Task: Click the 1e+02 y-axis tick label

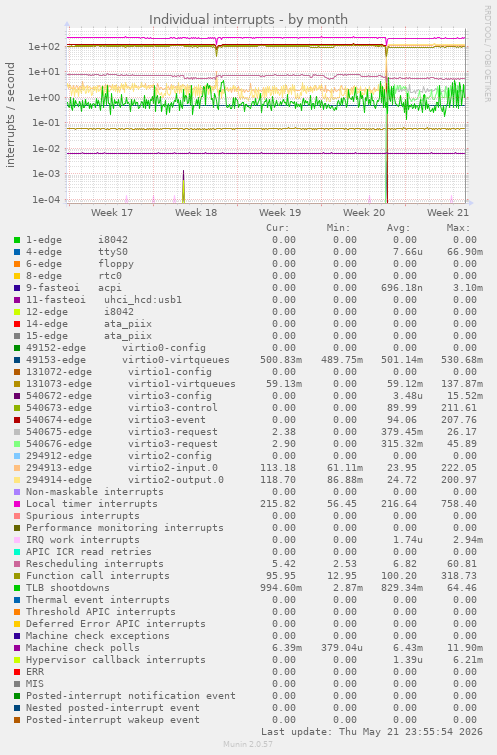Action: click(44, 47)
